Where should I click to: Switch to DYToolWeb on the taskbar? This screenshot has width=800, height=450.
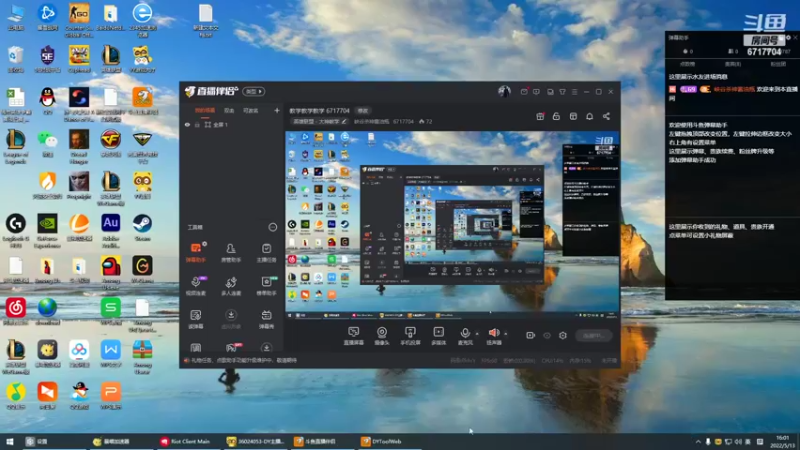coord(387,441)
